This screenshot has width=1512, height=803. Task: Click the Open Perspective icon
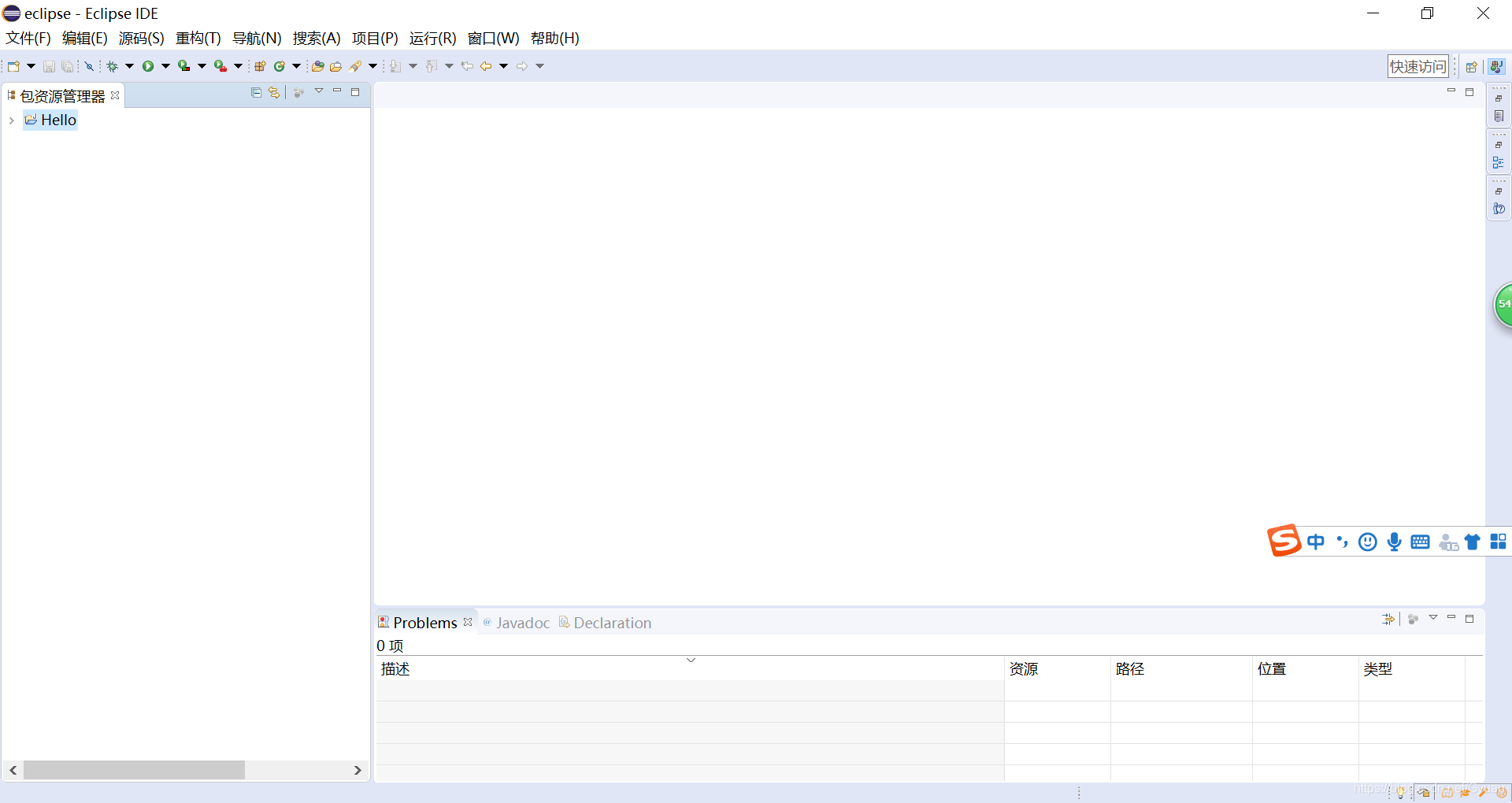tap(1471, 67)
